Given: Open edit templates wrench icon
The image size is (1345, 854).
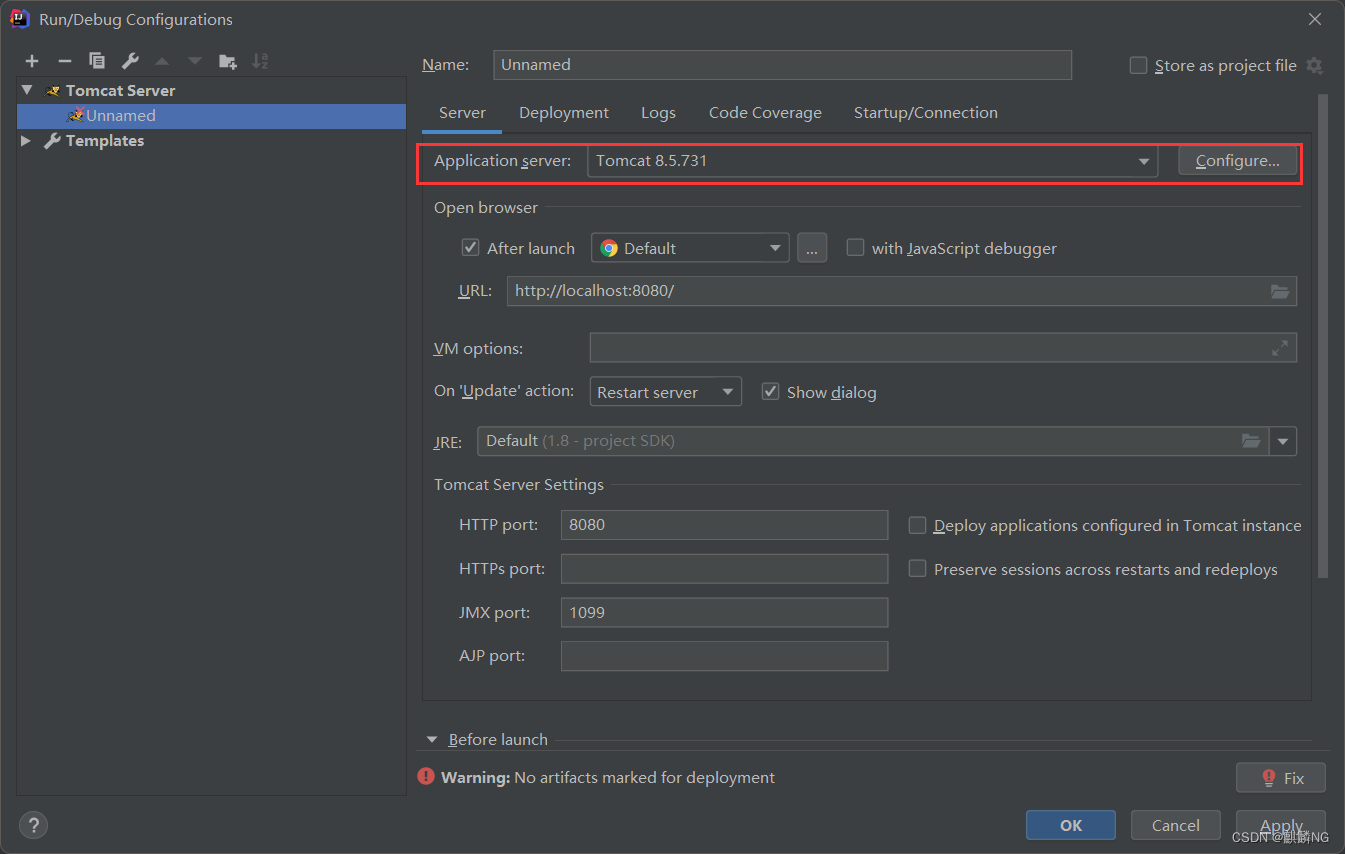Looking at the screenshot, I should [130, 61].
